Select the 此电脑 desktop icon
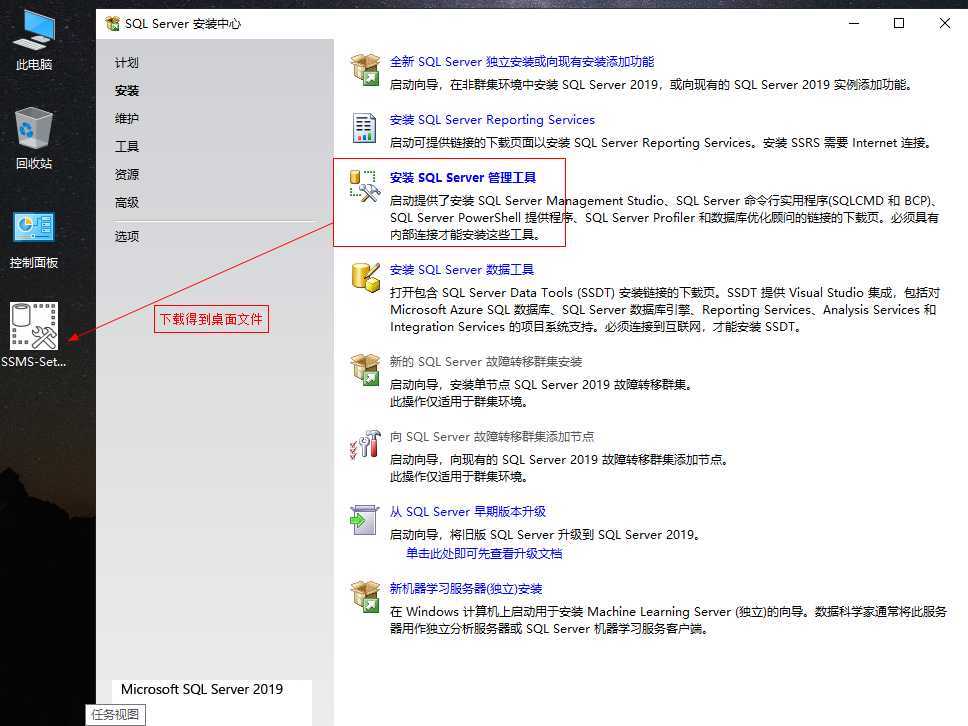This screenshot has height=726, width=968. point(34,40)
